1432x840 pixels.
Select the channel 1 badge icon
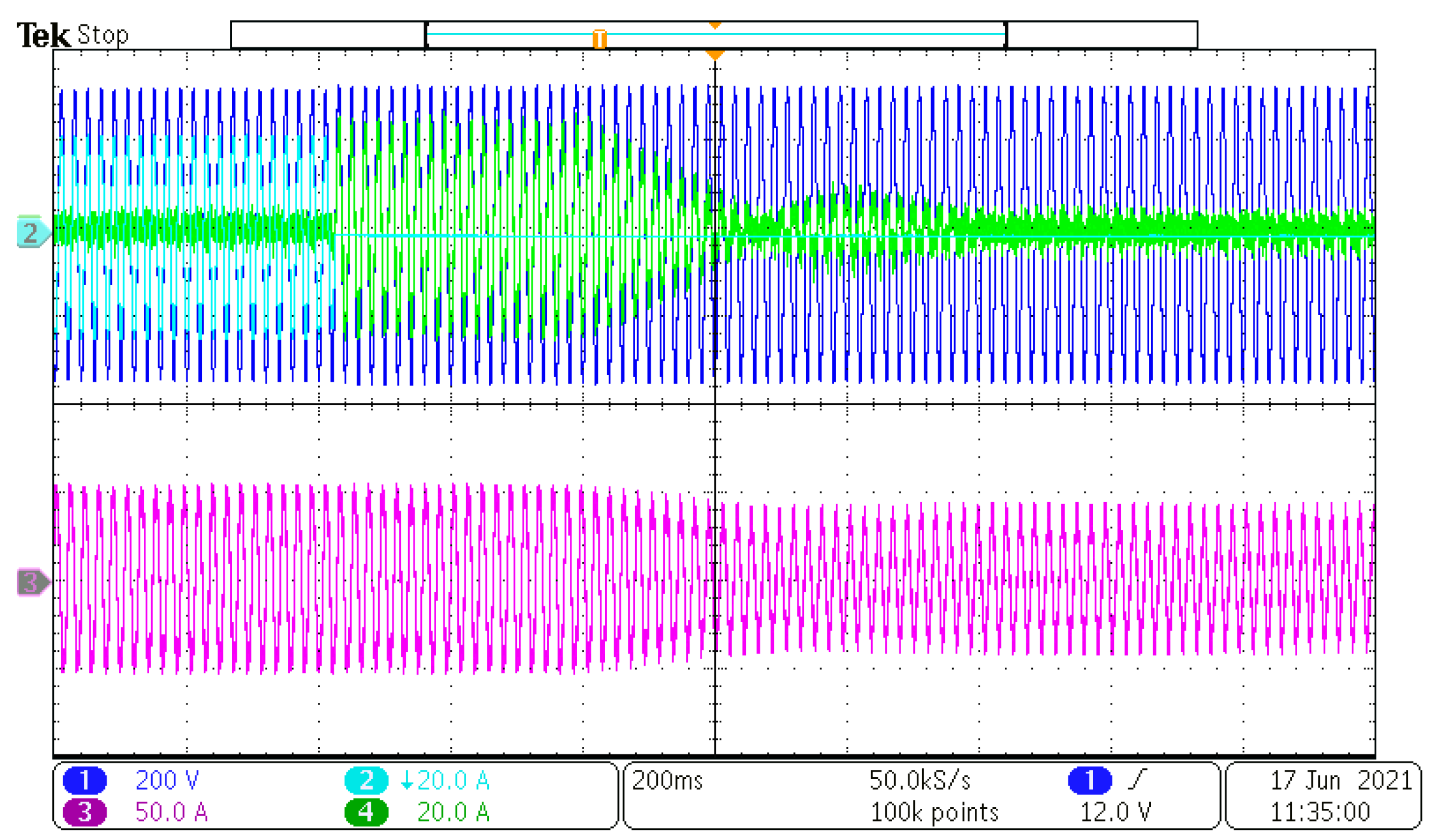(x=84, y=781)
